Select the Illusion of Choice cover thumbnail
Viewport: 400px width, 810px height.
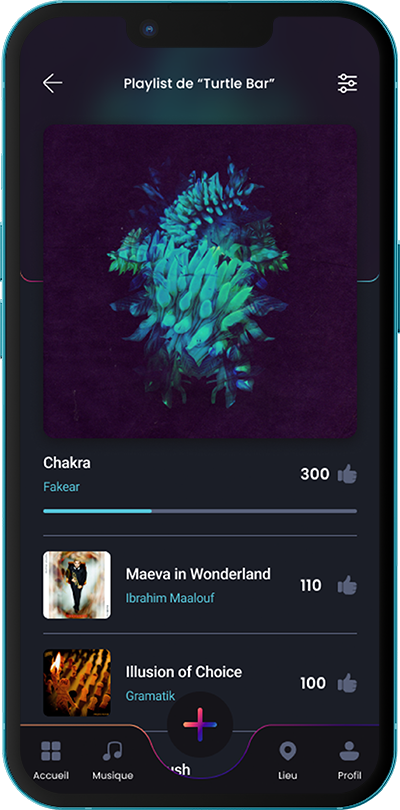pyautogui.click(x=76, y=683)
